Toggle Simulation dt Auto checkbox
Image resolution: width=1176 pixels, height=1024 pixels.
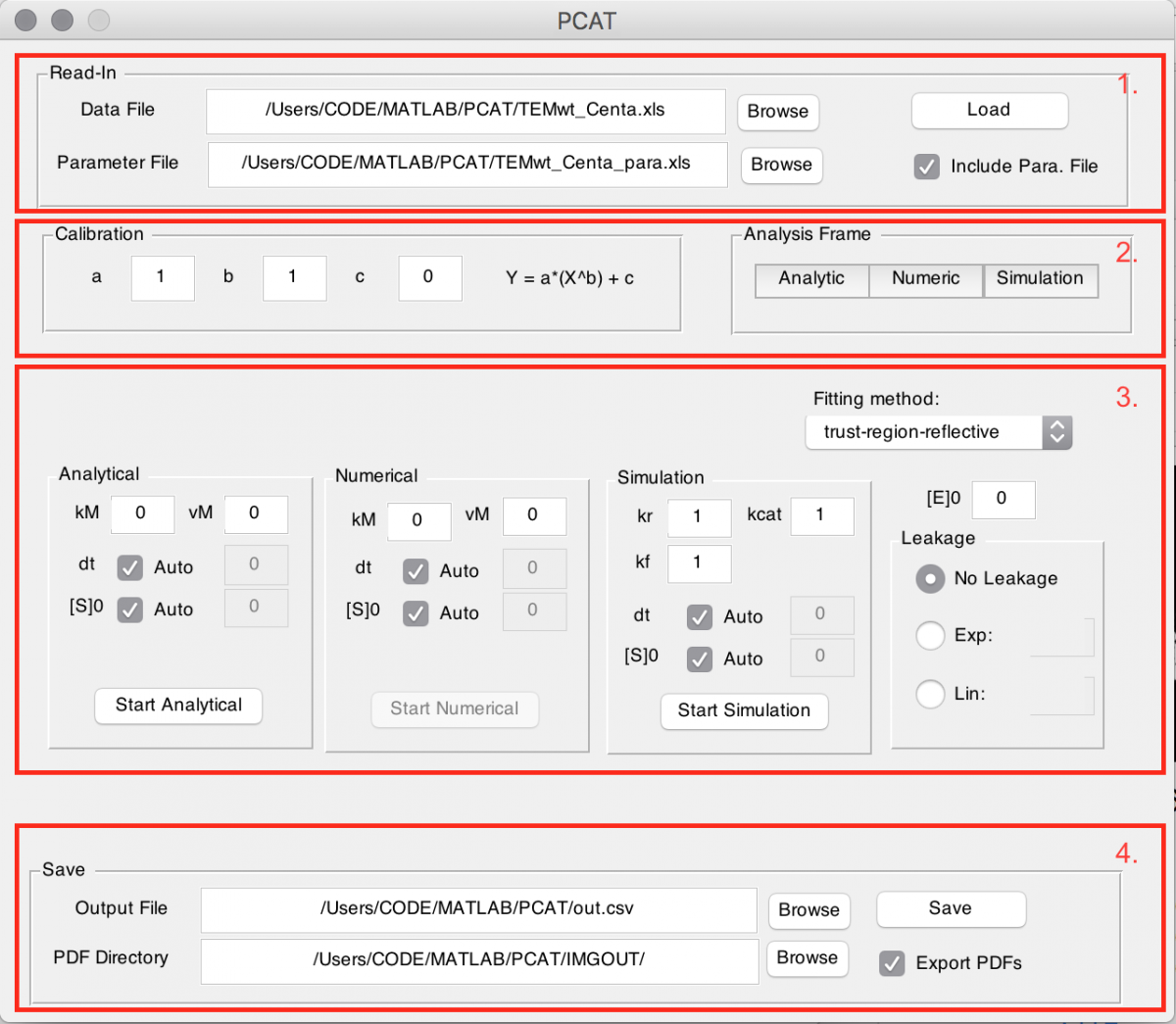700,617
